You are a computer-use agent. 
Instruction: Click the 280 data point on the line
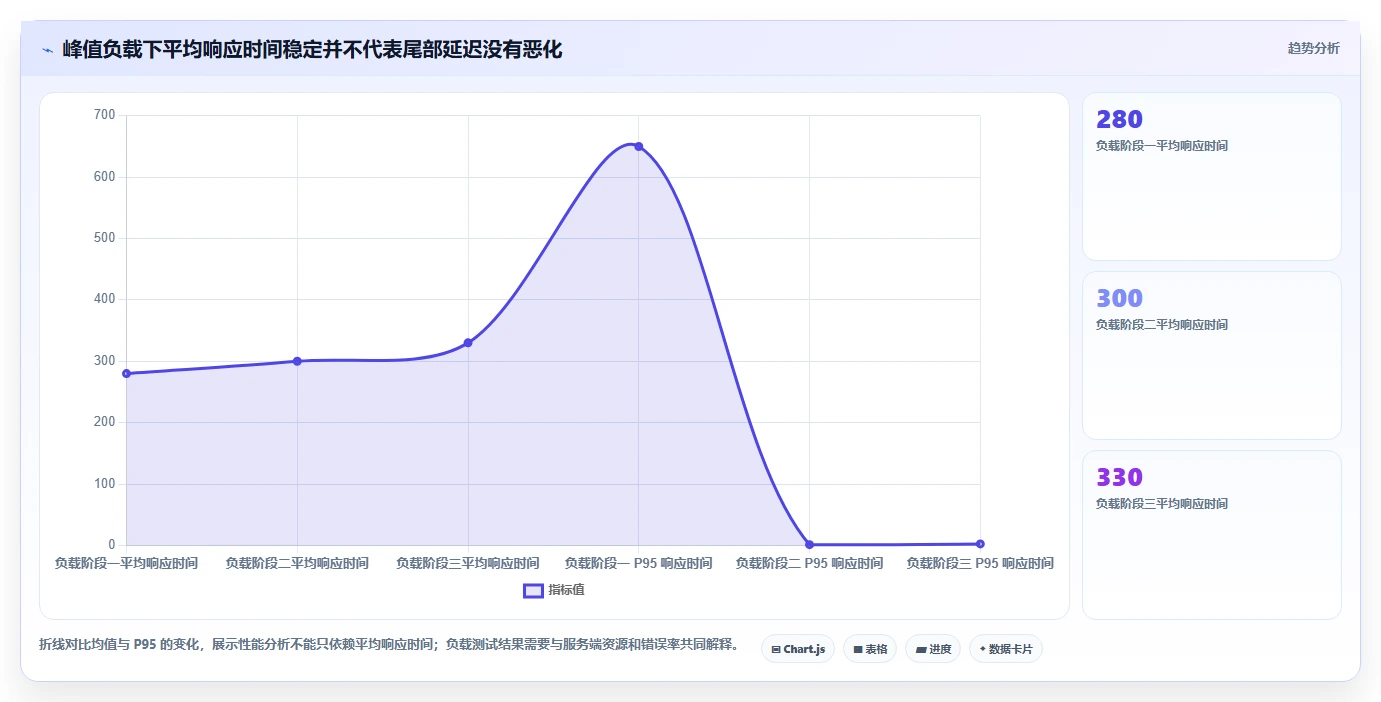point(126,373)
